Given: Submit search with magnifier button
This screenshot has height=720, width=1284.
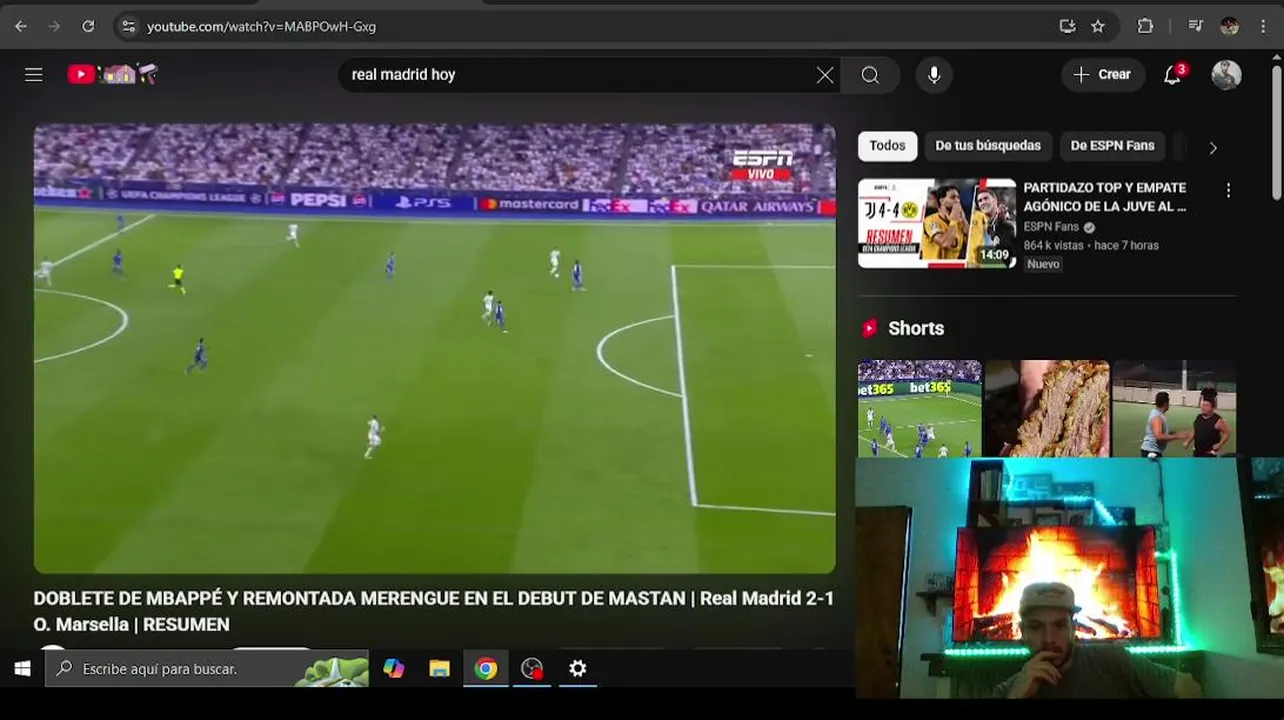Looking at the screenshot, I should [x=870, y=75].
